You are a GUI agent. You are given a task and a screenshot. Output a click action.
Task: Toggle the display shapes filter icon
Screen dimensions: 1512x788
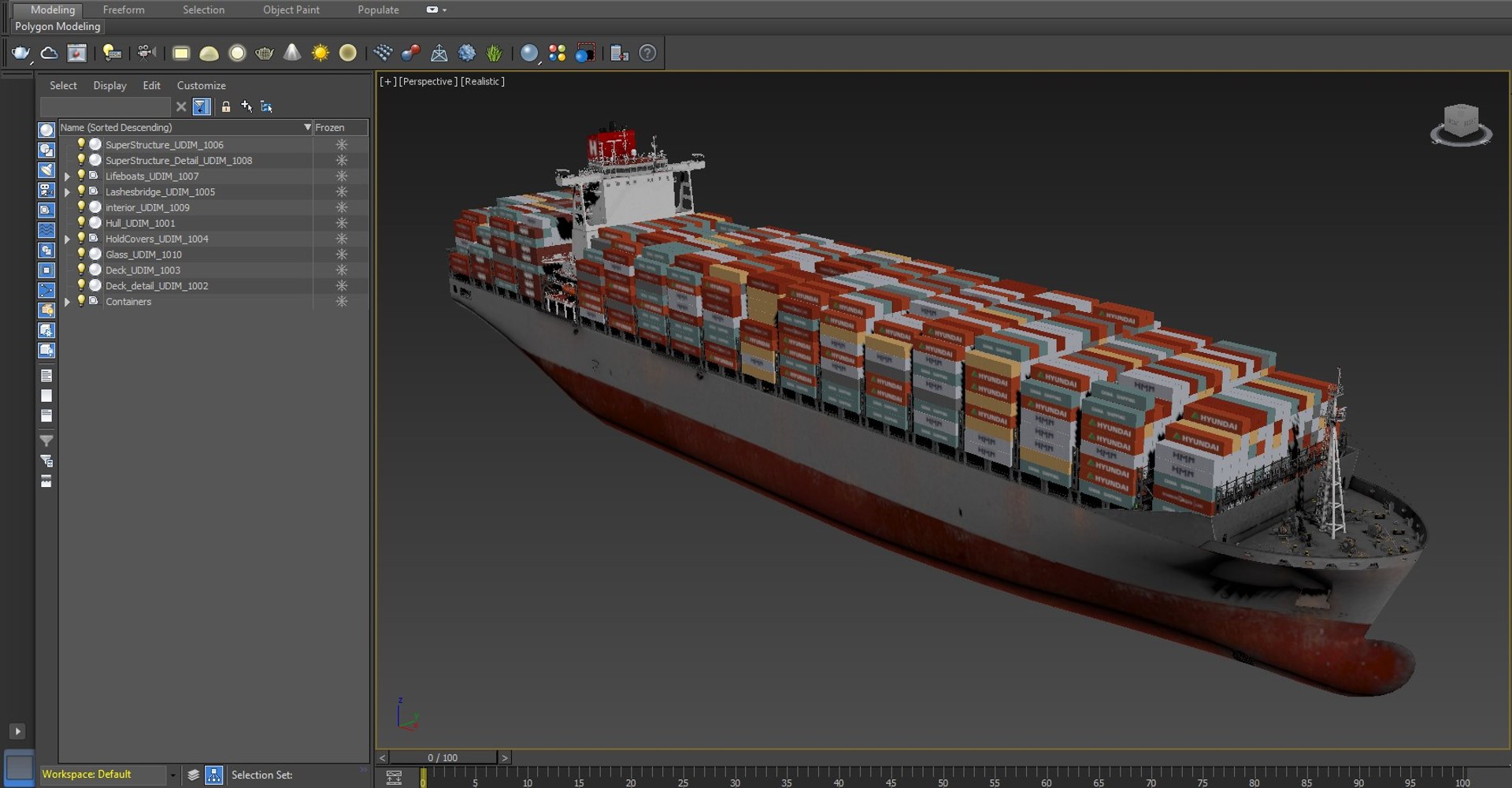click(x=46, y=150)
